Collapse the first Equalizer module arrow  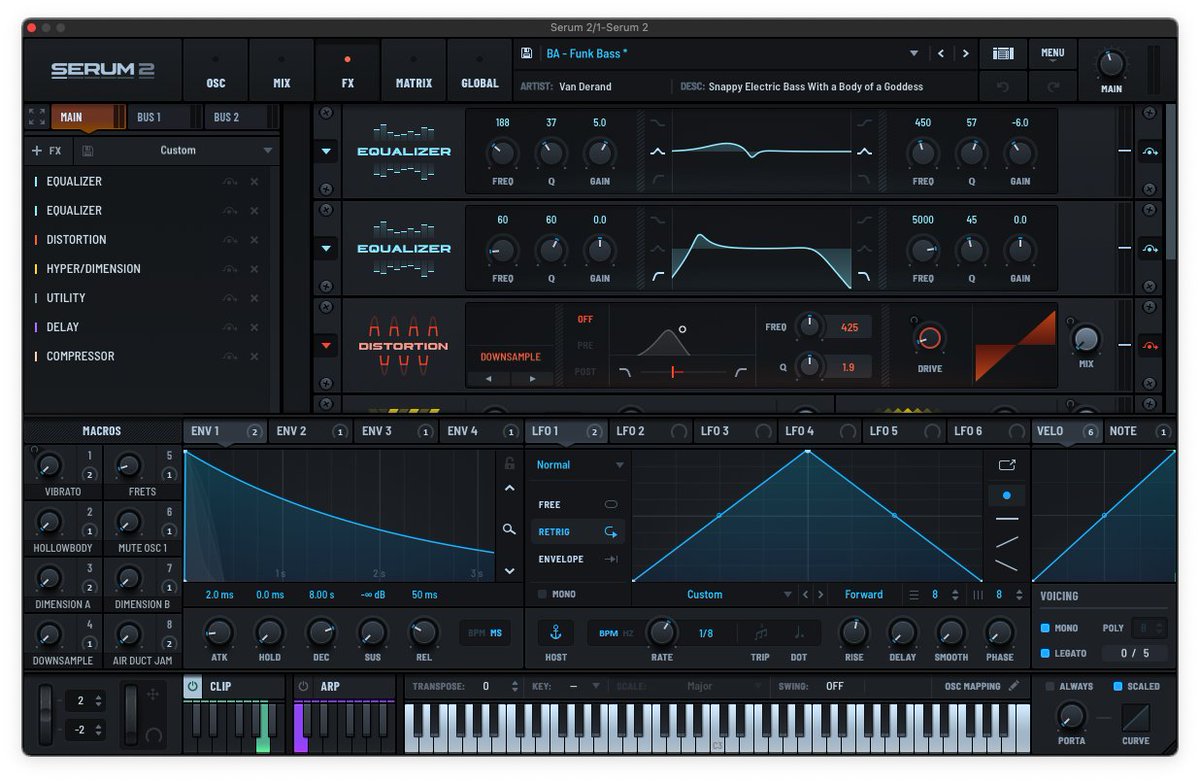point(326,151)
